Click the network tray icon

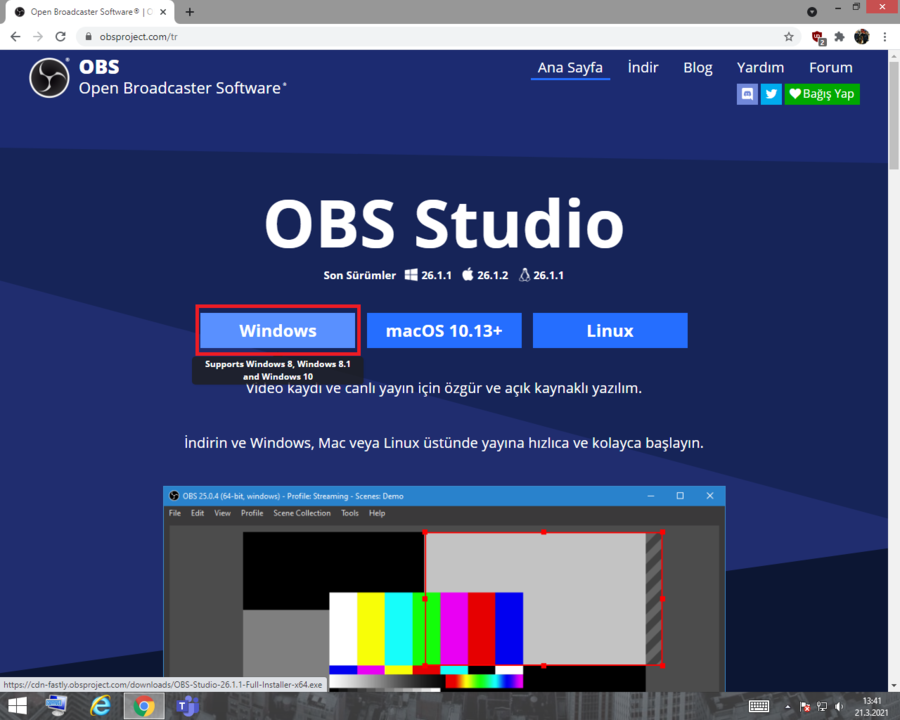(822, 707)
